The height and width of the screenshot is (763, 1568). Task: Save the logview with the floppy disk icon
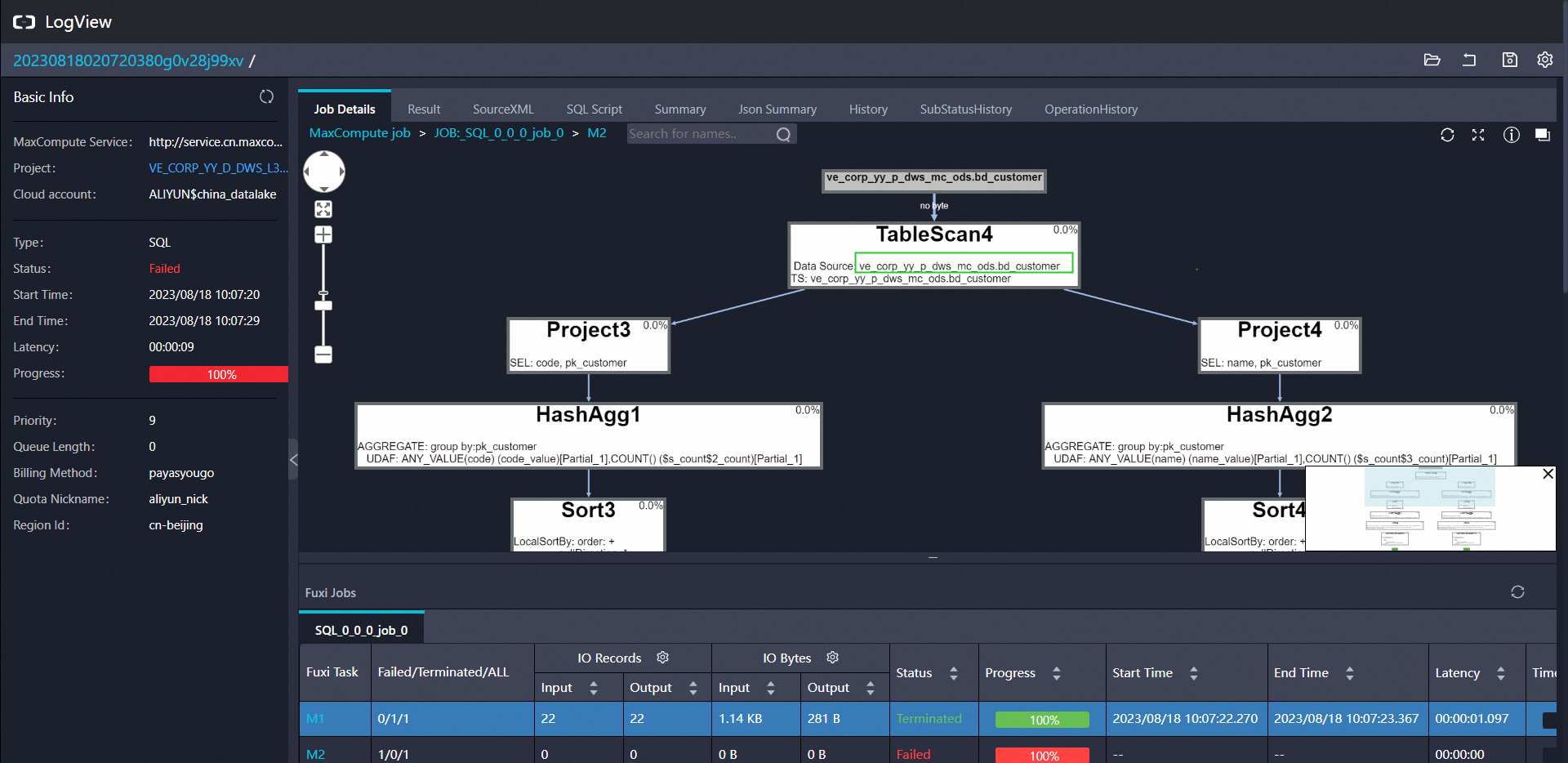coord(1509,60)
